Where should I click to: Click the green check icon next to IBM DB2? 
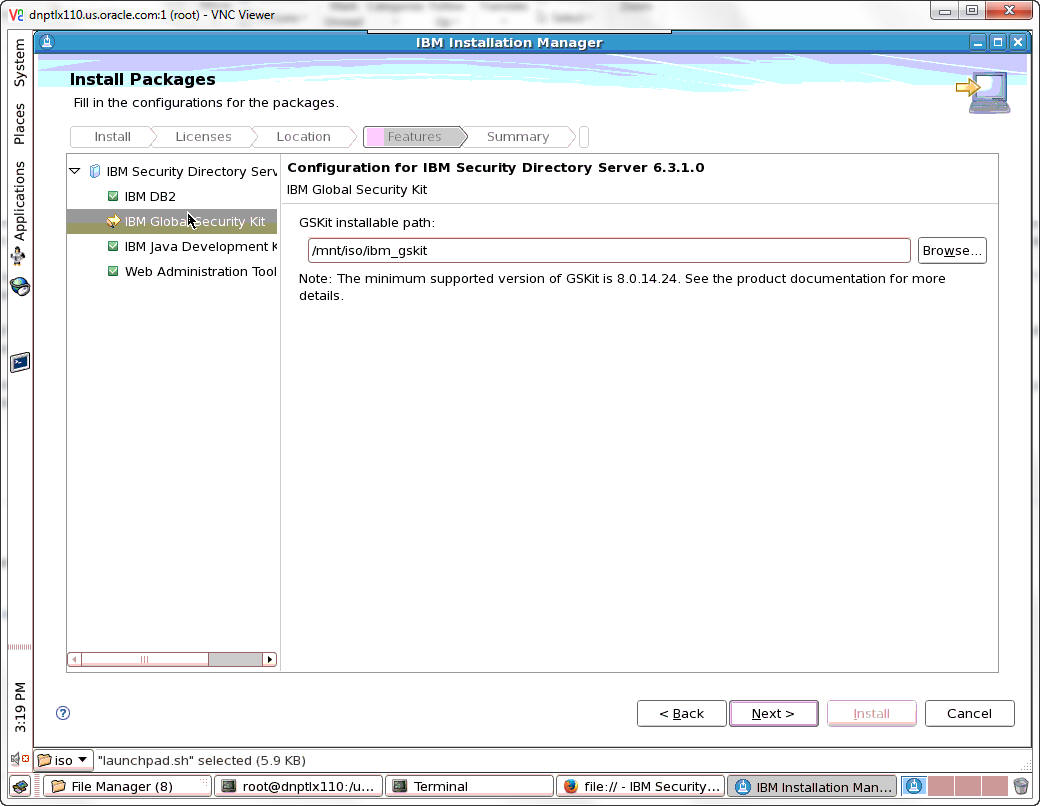pos(113,196)
